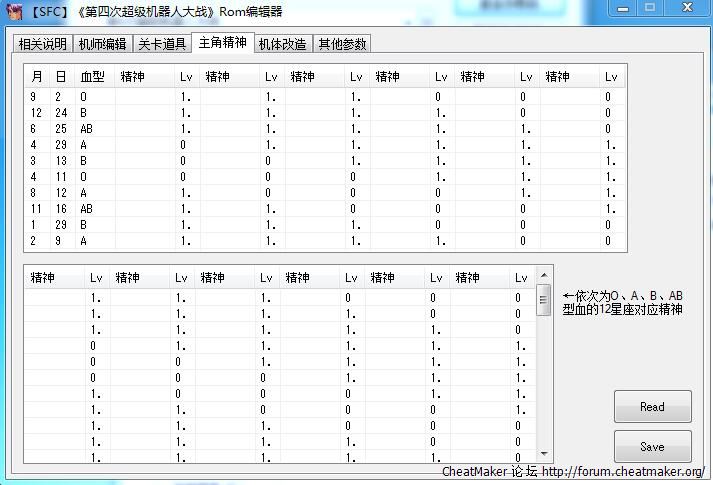The image size is (713, 485).
Task: Click the lower table's scroll down arrow
Action: coord(544,455)
